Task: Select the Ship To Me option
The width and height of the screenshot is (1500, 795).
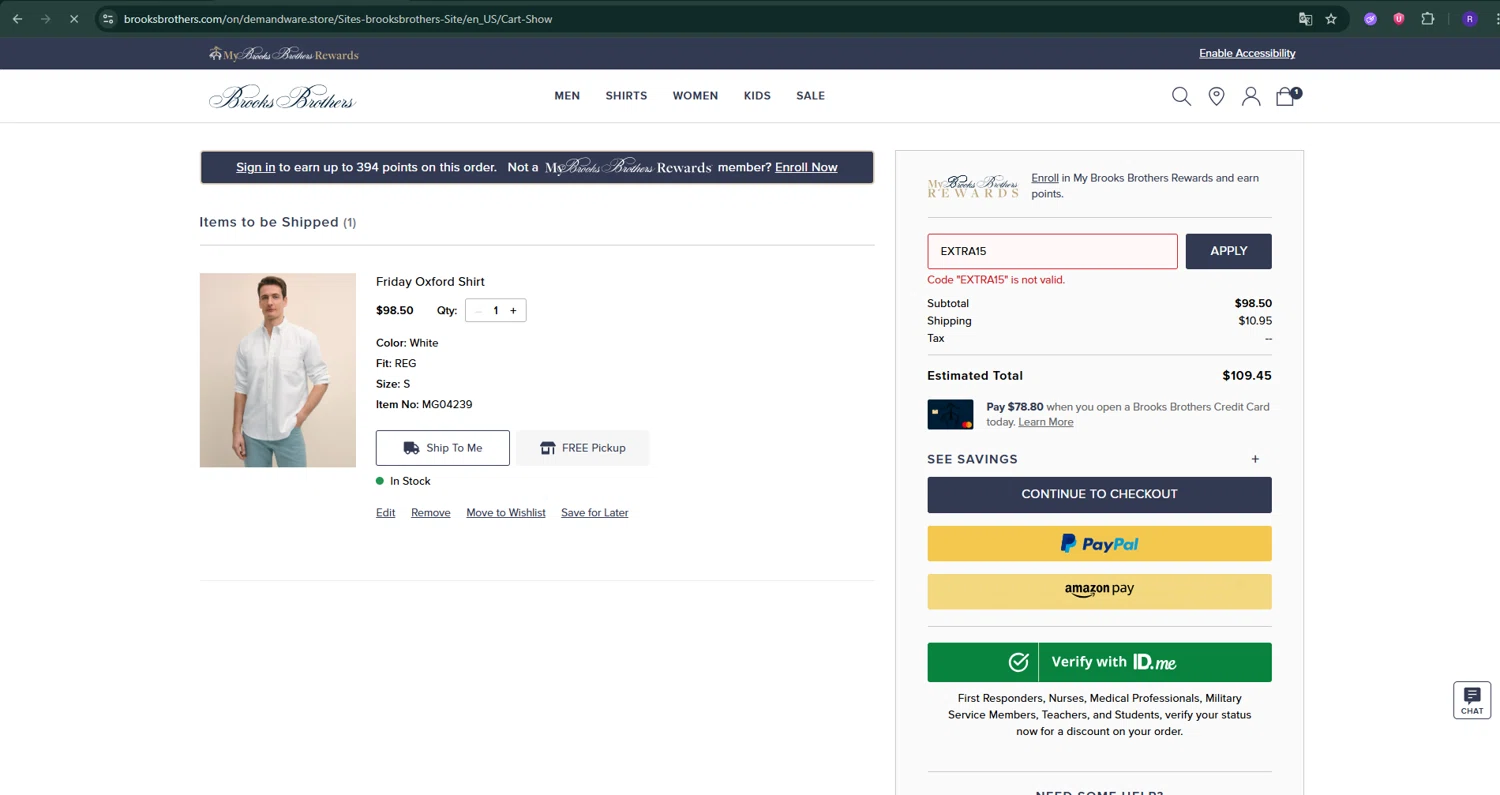Action: (443, 448)
